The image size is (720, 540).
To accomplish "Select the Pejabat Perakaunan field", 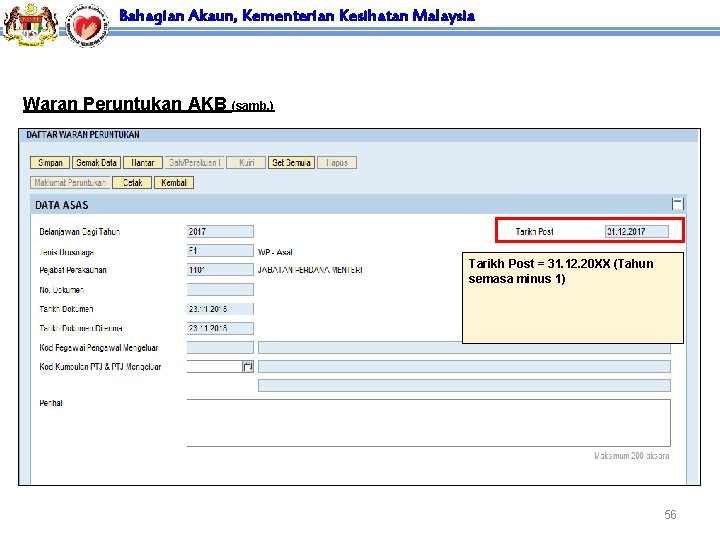I will [220, 270].
